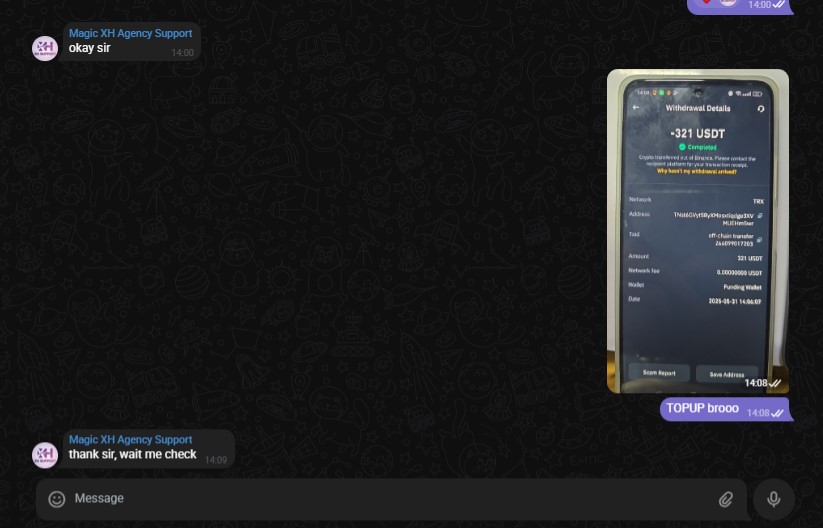Select the "TOPUP brooo" message bubble
Screen dimensions: 823x528
703,408
